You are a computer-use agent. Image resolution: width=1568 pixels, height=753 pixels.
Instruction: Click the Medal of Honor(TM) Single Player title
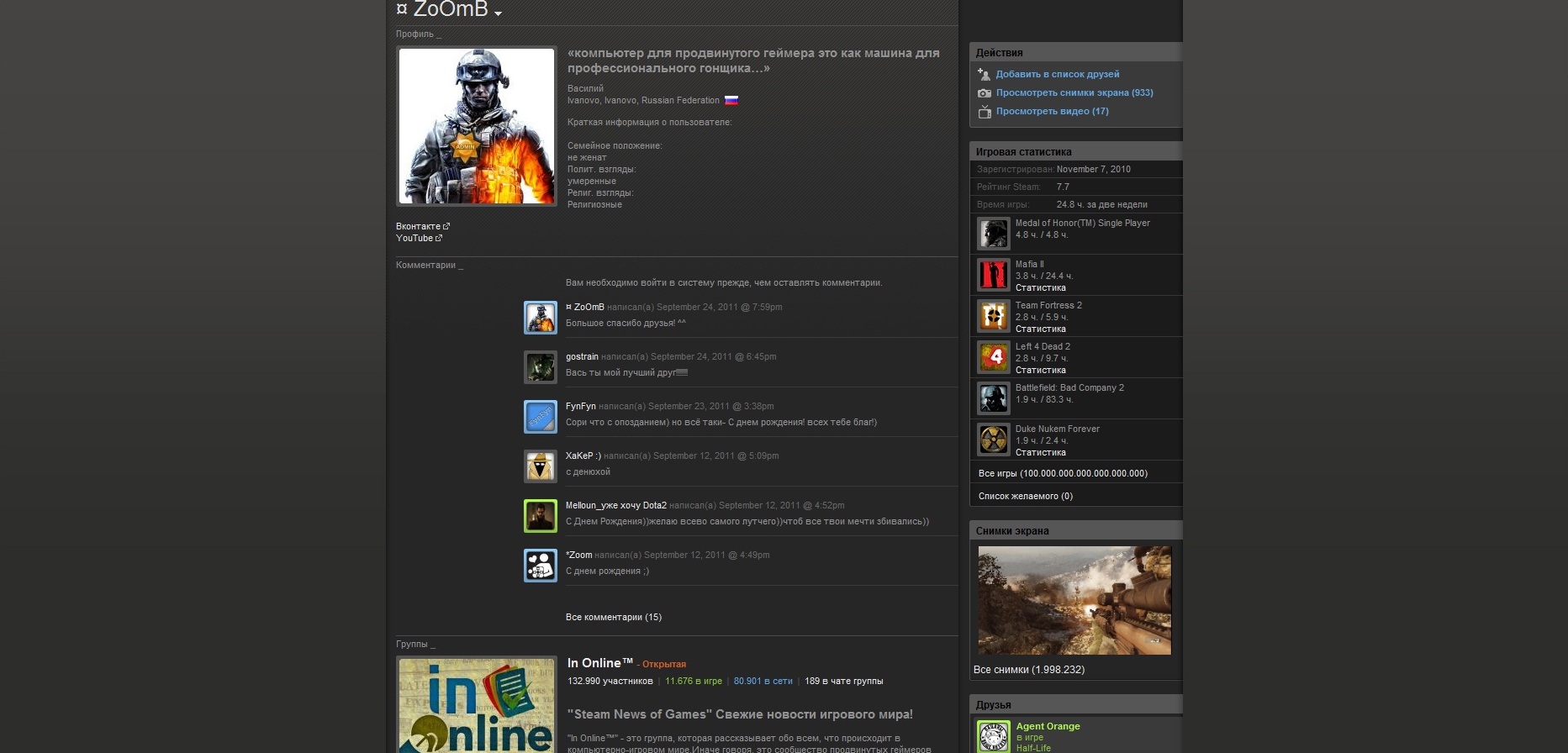point(1083,223)
